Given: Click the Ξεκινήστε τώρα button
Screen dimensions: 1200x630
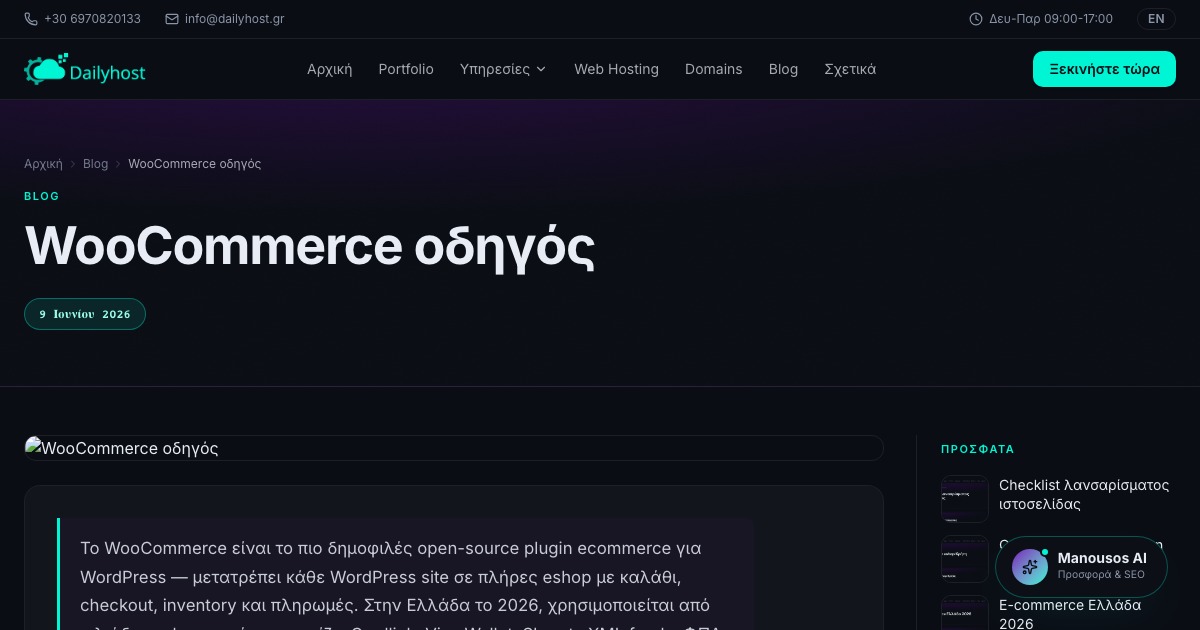Looking at the screenshot, I should click(x=1104, y=69).
